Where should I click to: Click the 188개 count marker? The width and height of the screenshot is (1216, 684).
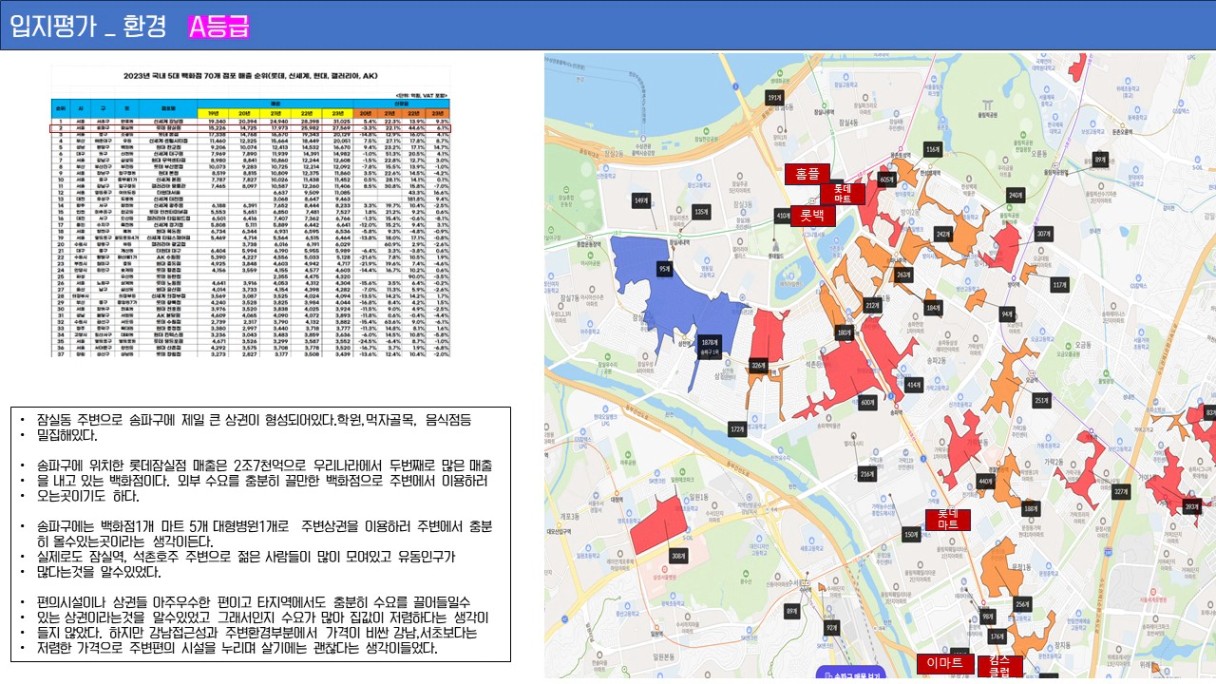[x=1030, y=508]
